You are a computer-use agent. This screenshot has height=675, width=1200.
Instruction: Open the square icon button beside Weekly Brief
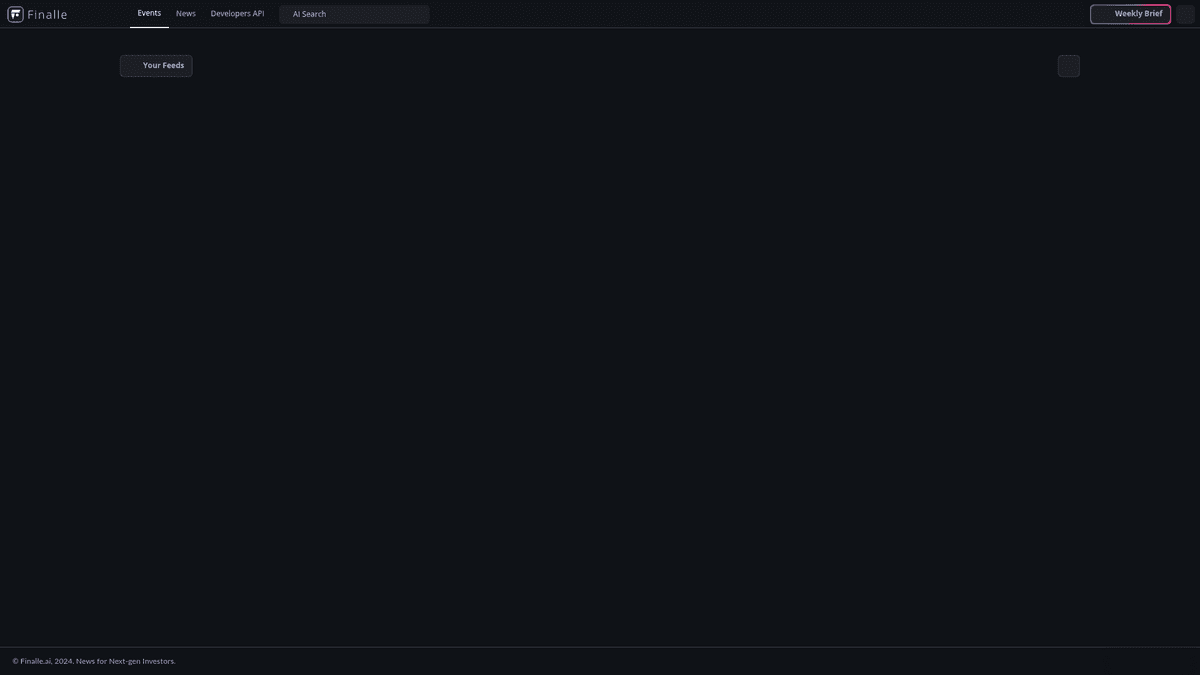[x=1186, y=14]
